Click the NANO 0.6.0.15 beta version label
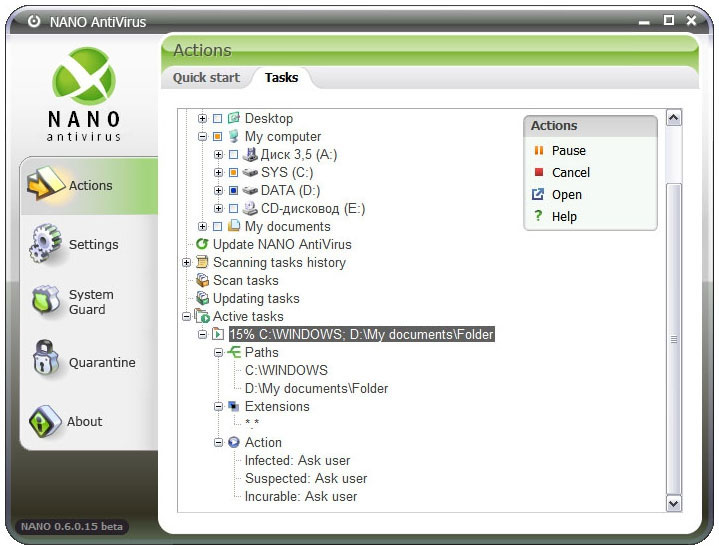The height and width of the screenshot is (550, 719). 72,526
